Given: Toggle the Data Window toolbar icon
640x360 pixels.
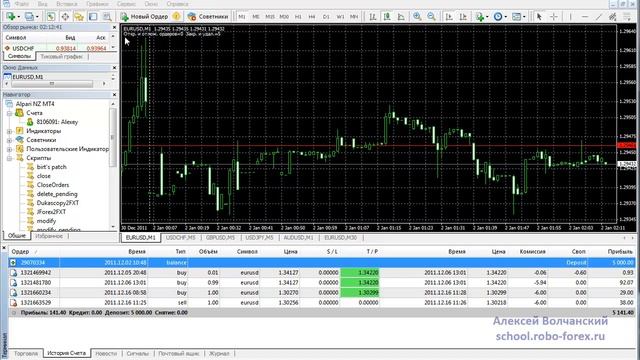Looking at the screenshot, I should click(65, 17).
